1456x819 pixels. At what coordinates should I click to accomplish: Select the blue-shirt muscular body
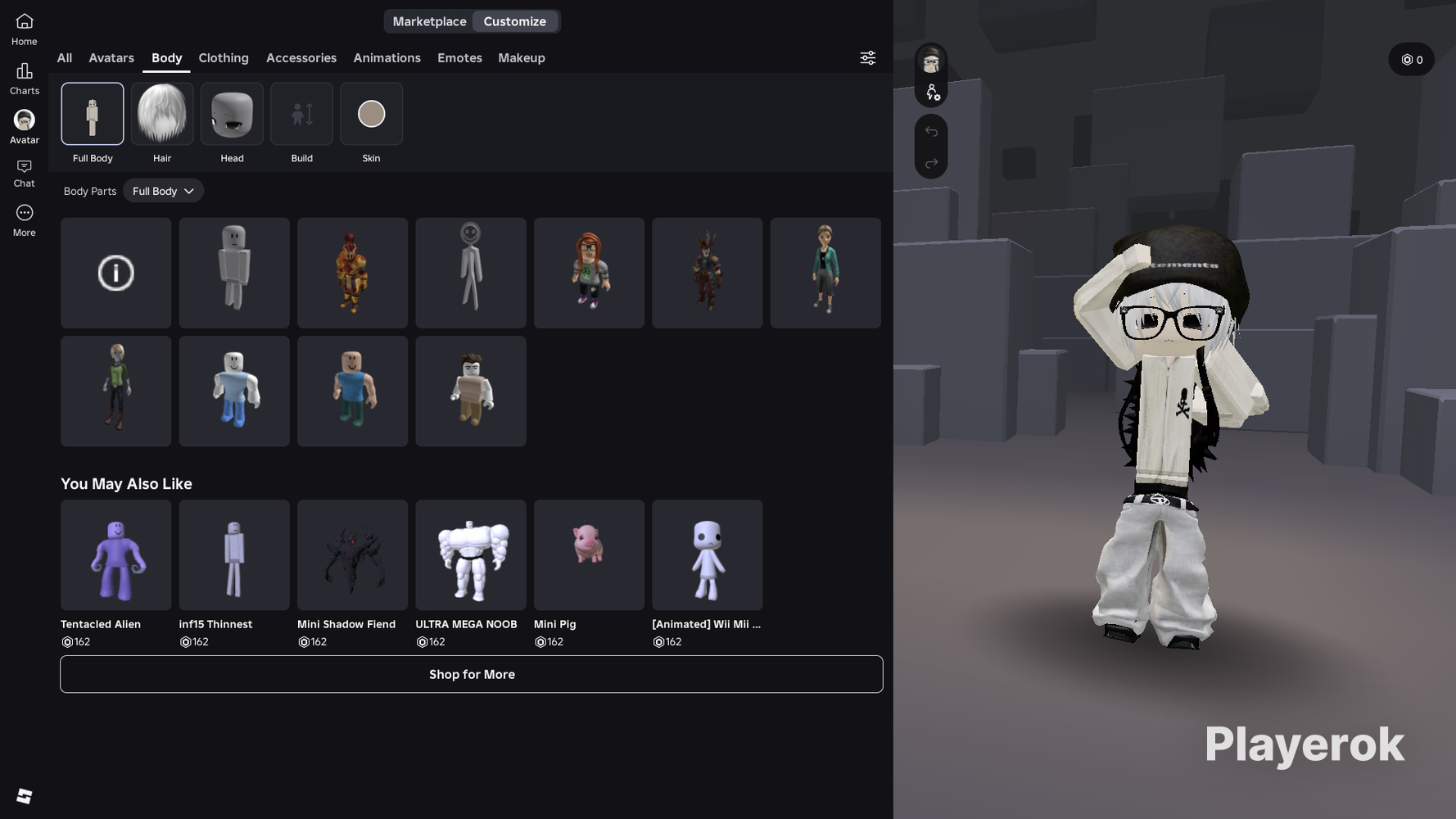point(353,391)
